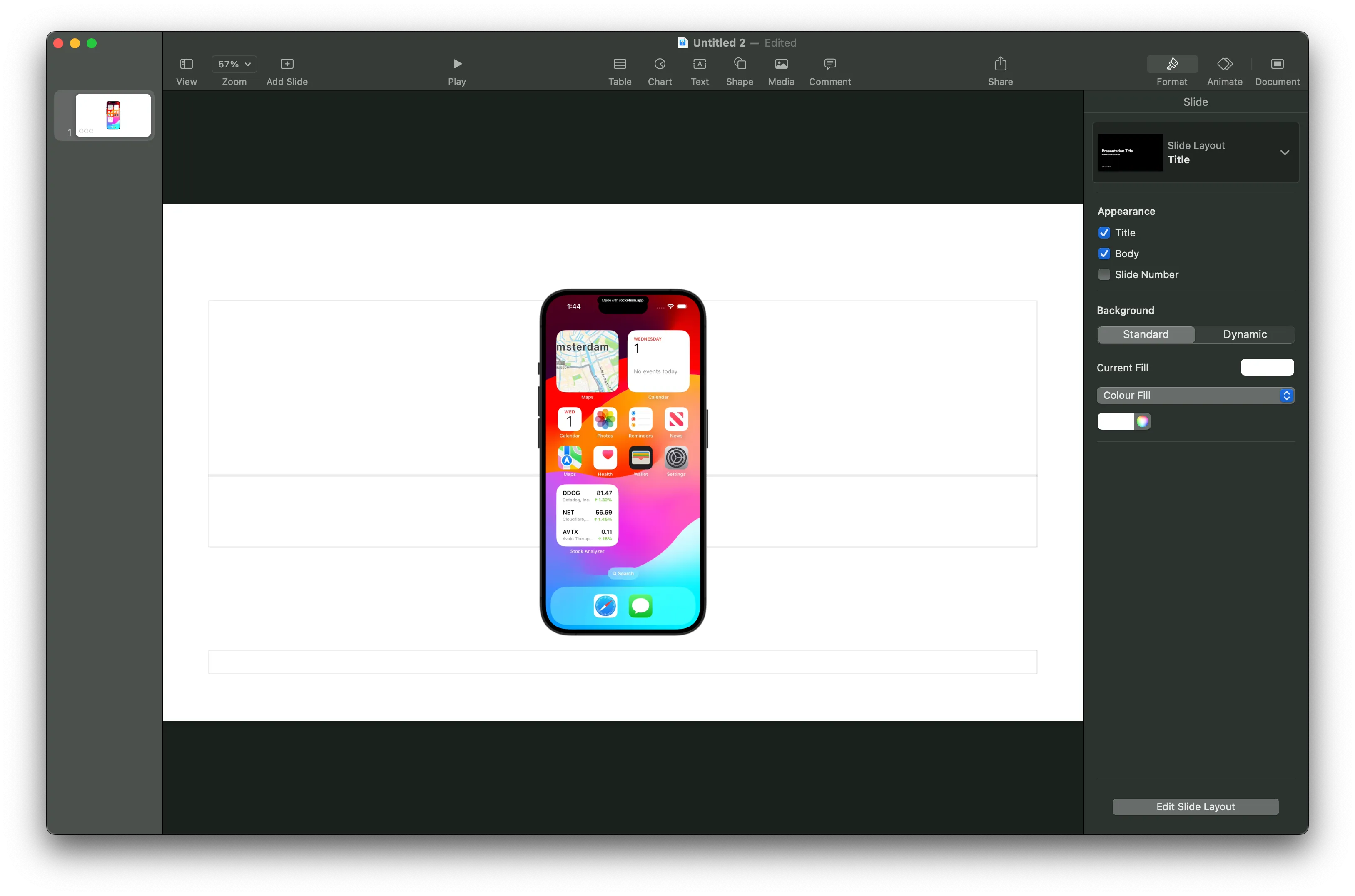Open the colour picker wheel
Screen dimensions: 1355x896
(1142, 421)
